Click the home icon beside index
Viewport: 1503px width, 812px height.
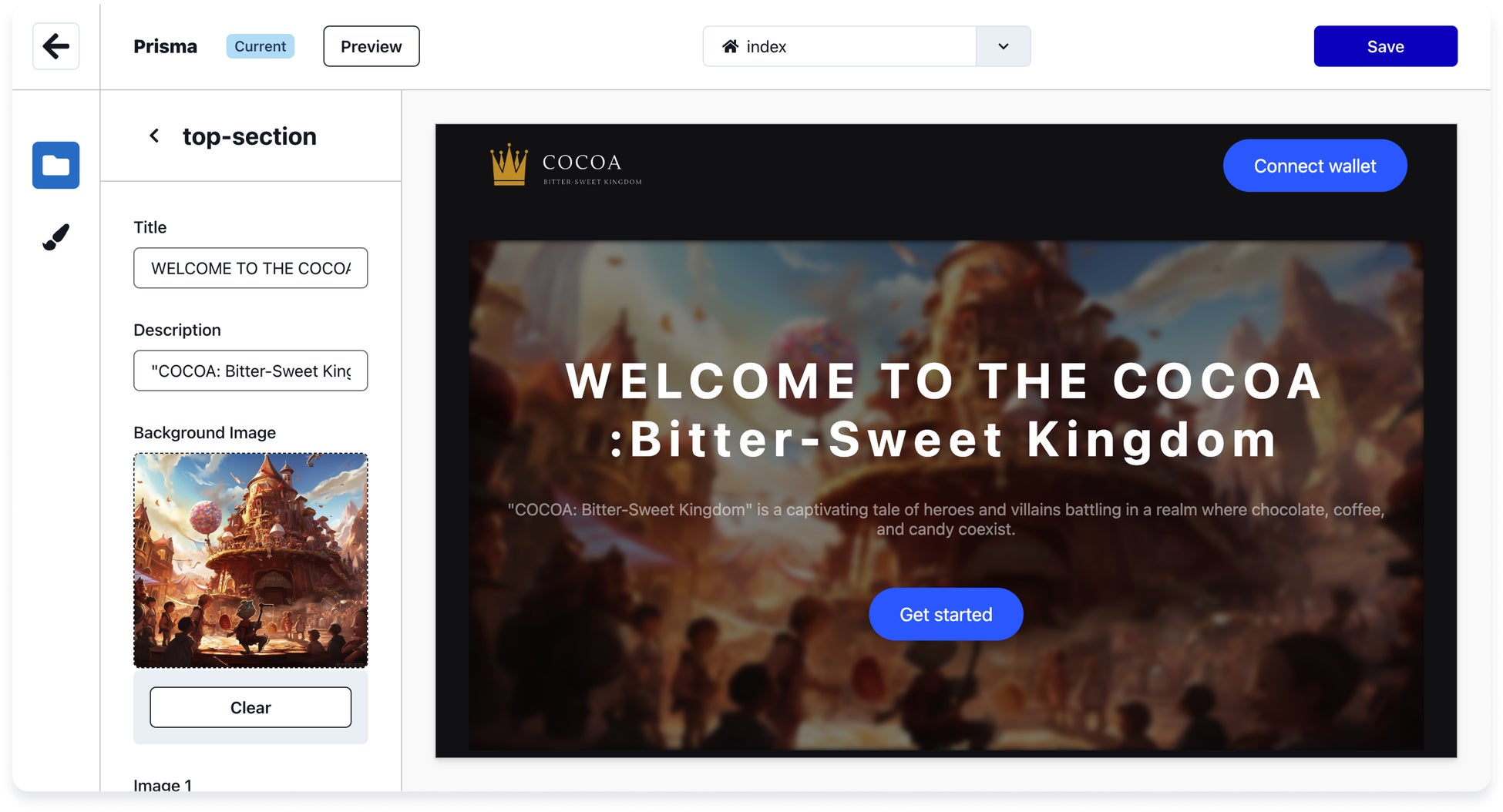click(730, 46)
